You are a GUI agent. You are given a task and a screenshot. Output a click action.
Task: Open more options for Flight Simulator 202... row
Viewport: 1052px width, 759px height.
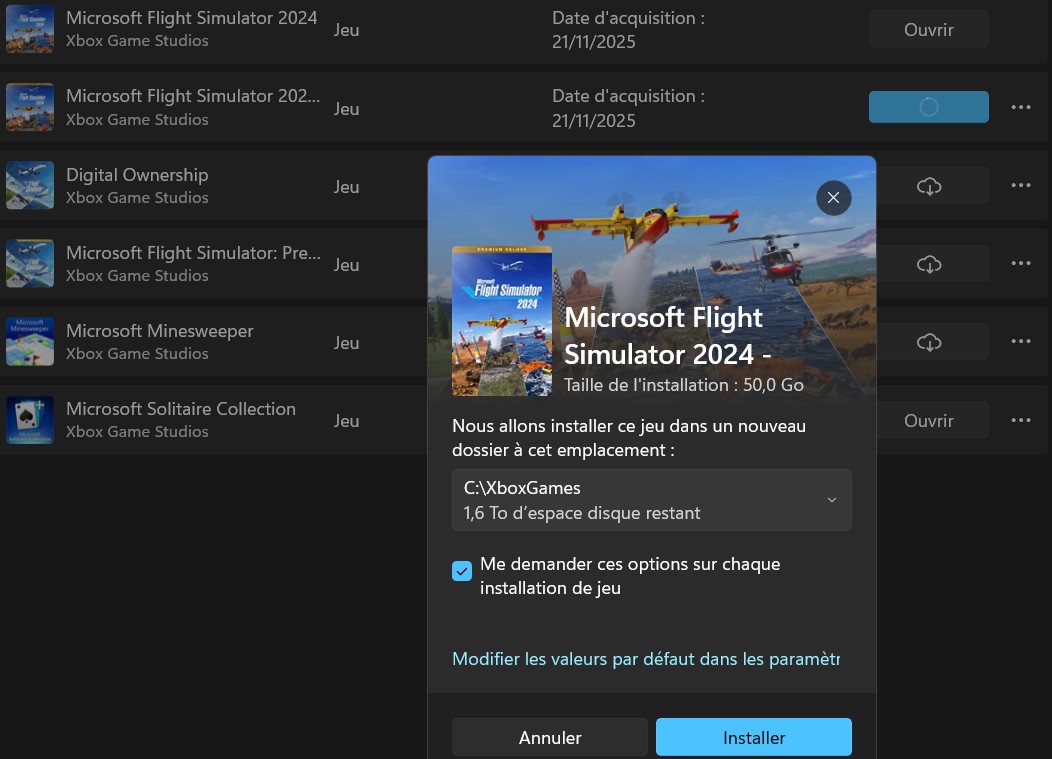point(1020,107)
